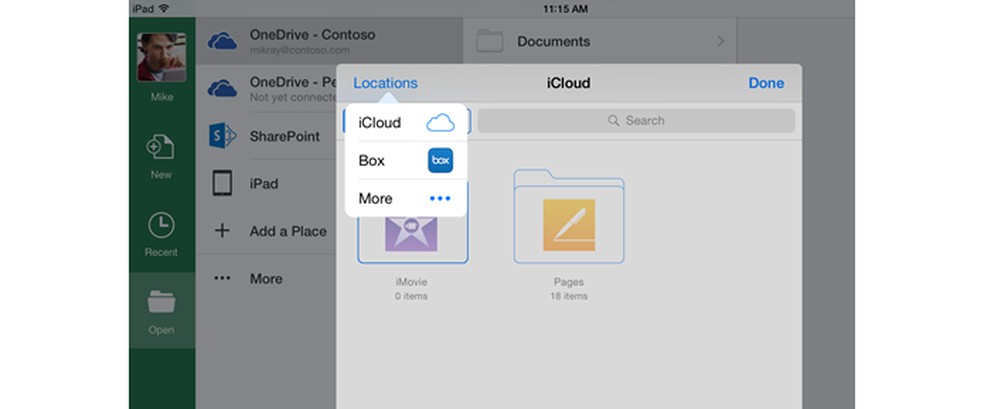Viewport: 984px width, 409px height.
Task: Open the Locations dropdown link
Action: pos(385,83)
